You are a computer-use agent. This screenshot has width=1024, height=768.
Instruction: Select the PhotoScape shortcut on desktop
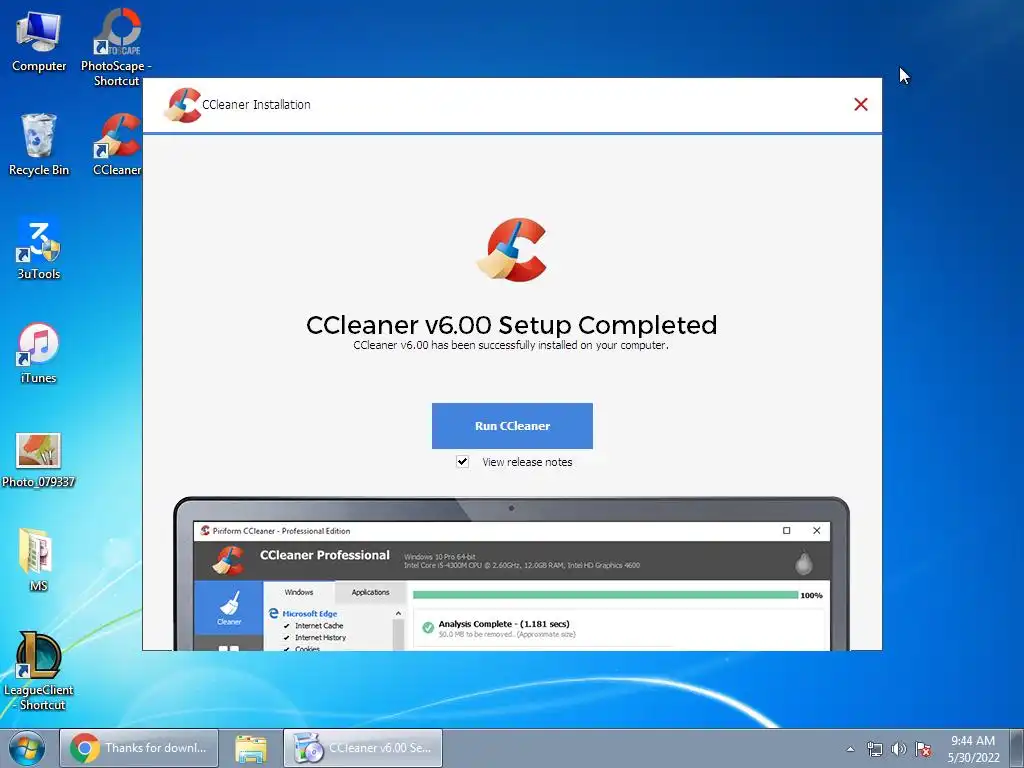tap(116, 48)
